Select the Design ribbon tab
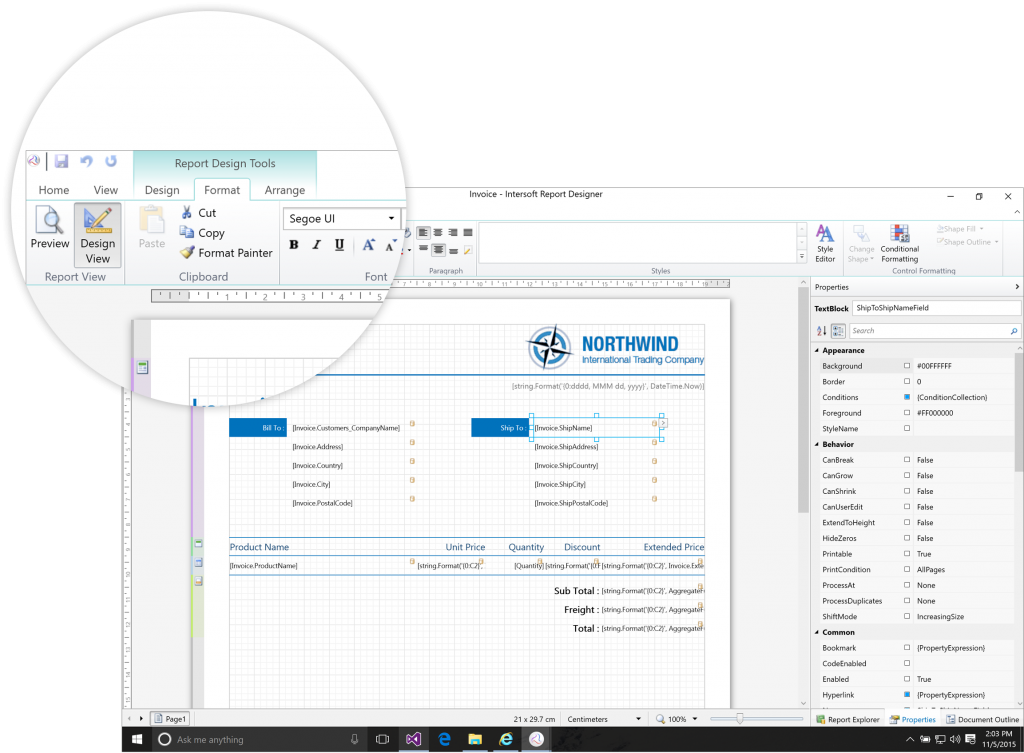This screenshot has height=753, width=1024. pos(162,190)
